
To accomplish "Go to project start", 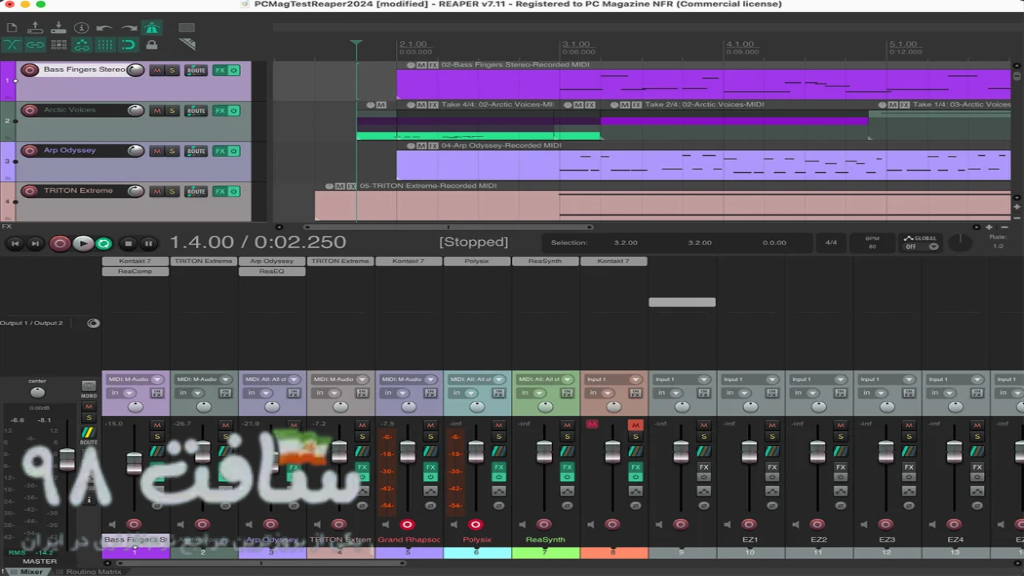I will click(x=15, y=244).
